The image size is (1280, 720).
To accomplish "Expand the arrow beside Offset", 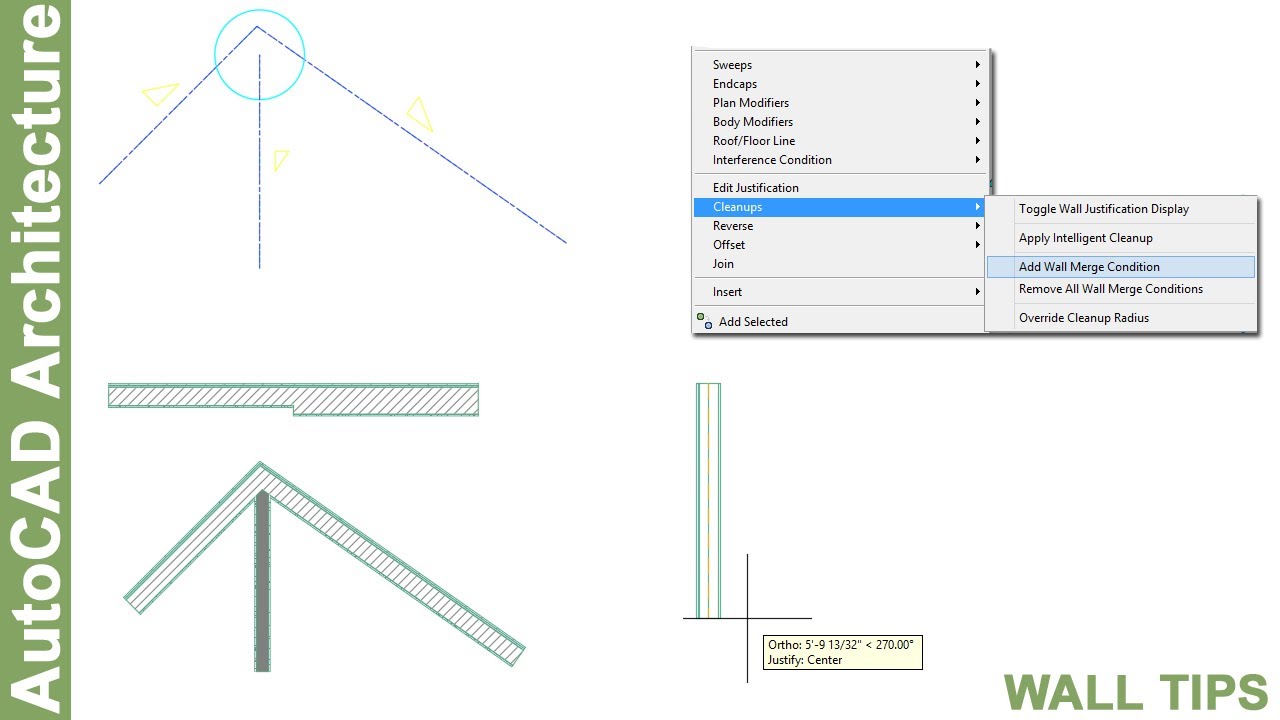I will point(978,245).
